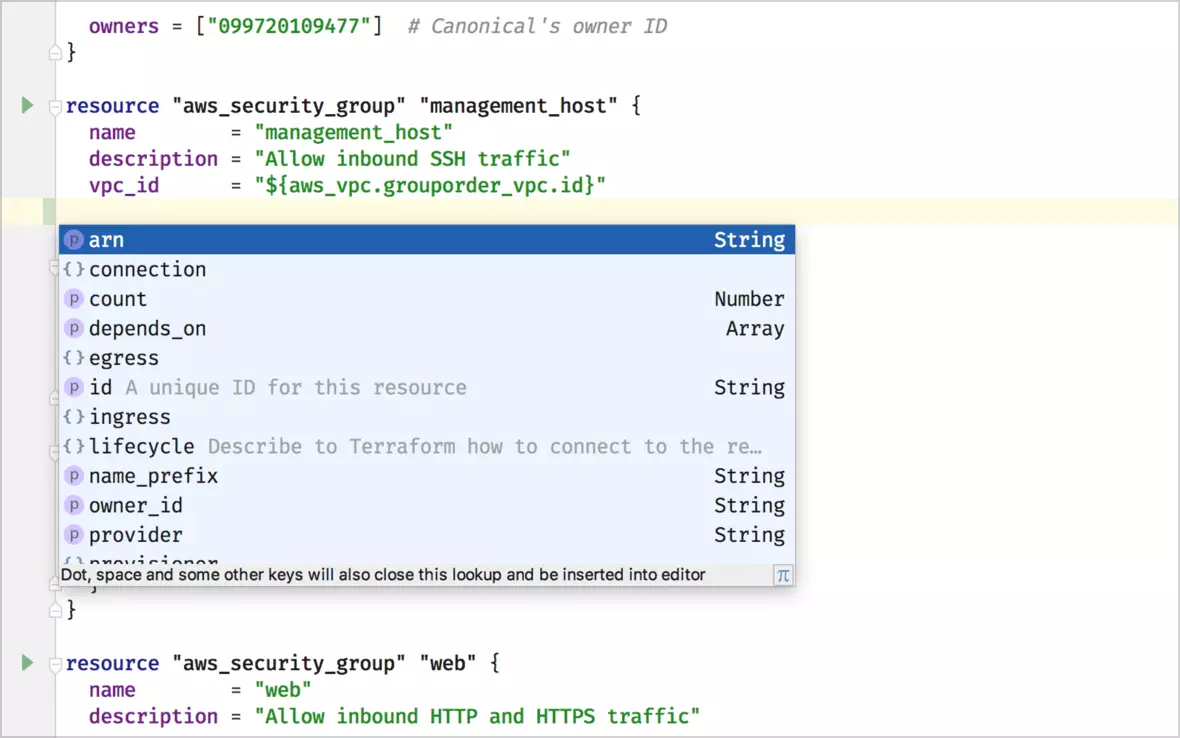Click the vpc_id interpolation string value
The width and height of the screenshot is (1180, 738).
(x=430, y=186)
